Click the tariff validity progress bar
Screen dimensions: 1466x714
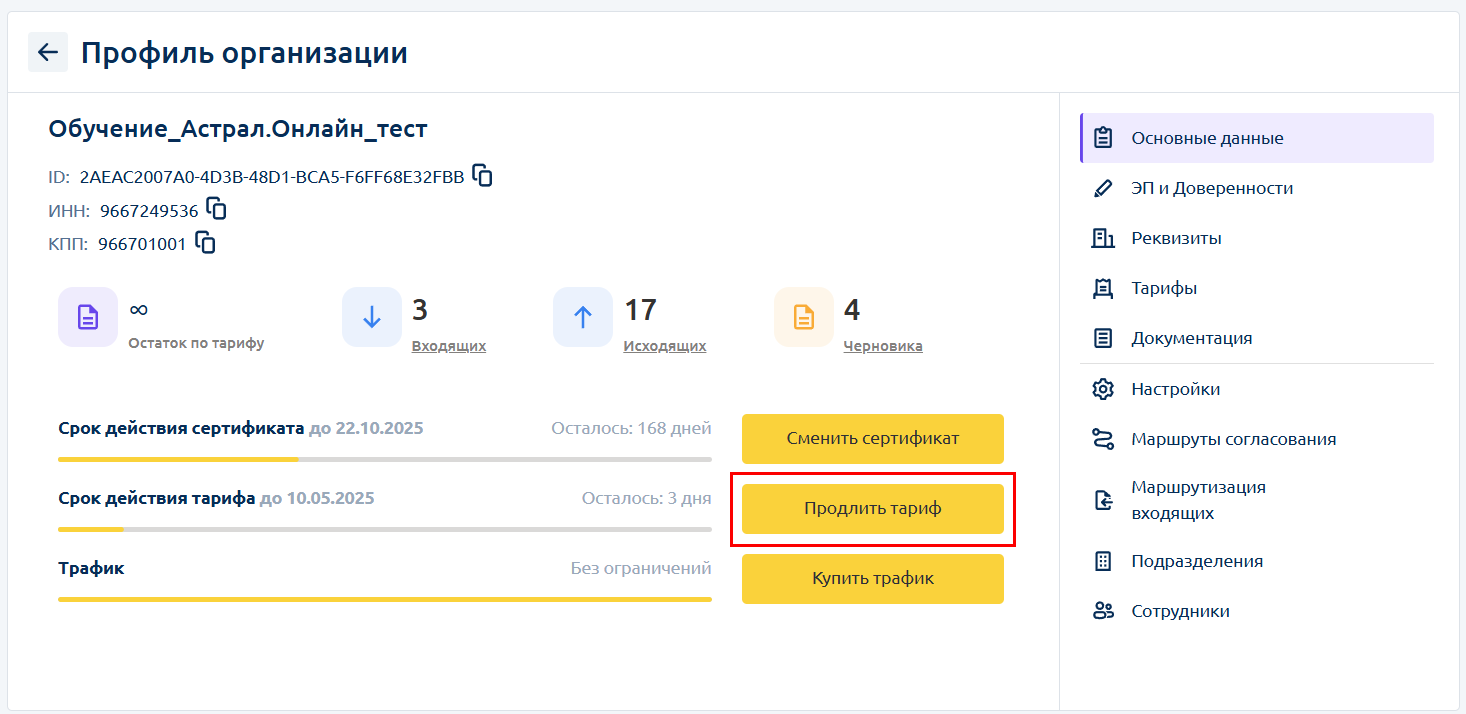click(x=385, y=529)
